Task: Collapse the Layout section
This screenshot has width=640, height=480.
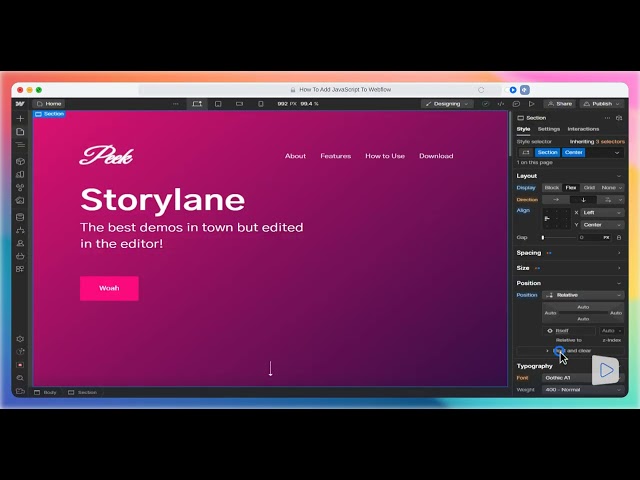Action: [x=619, y=176]
